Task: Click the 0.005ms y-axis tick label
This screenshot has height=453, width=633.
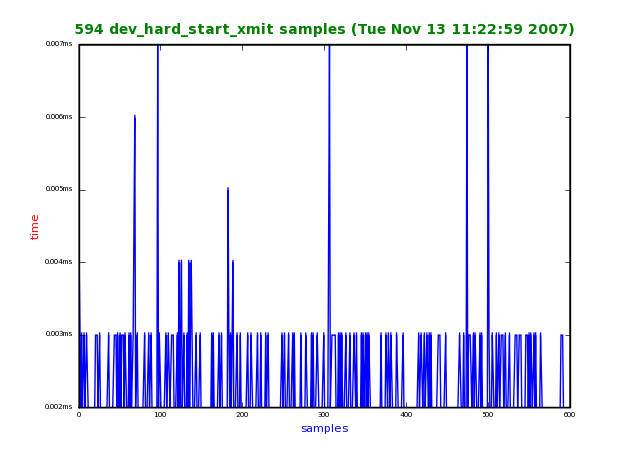Action: 59,189
